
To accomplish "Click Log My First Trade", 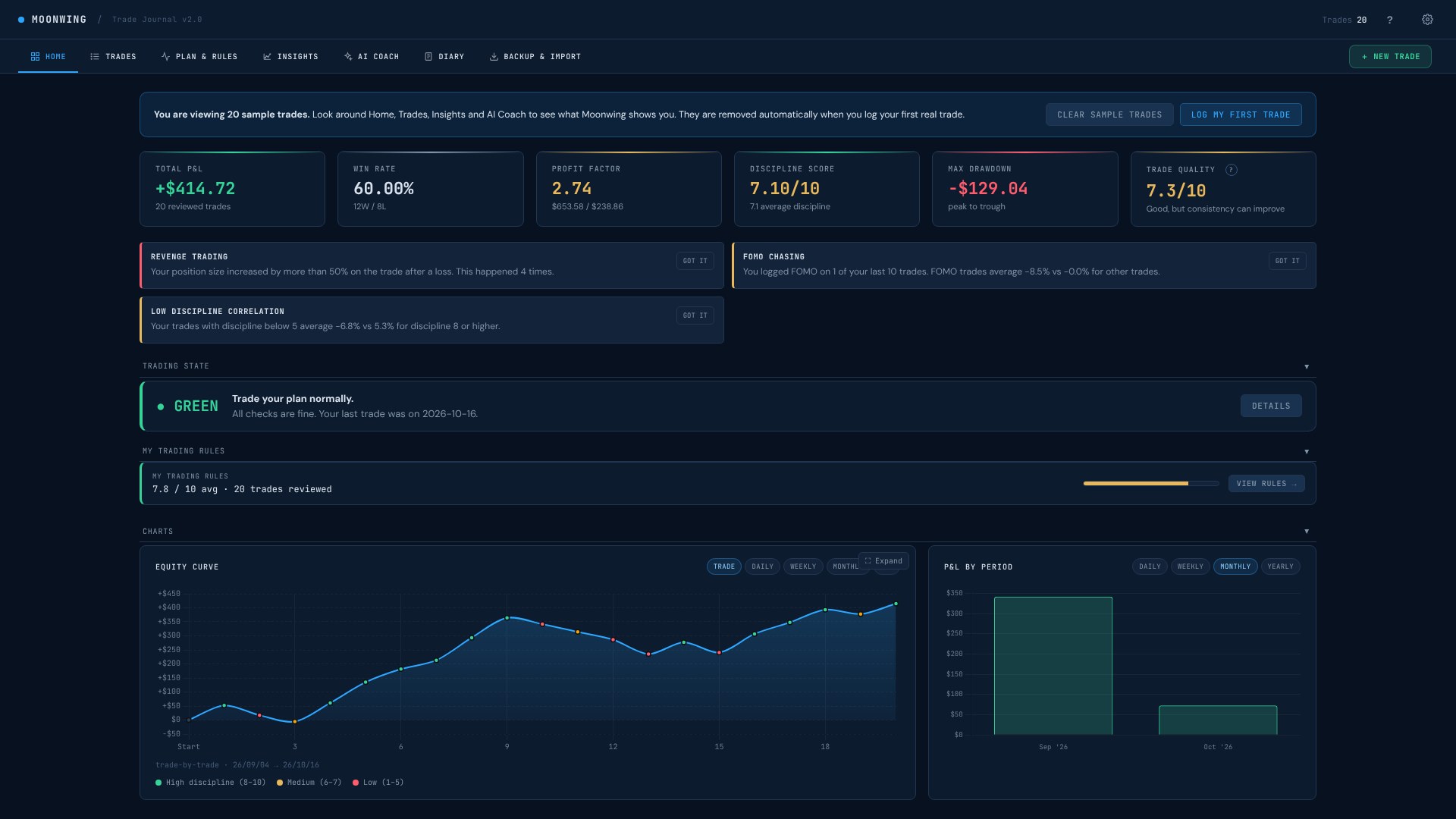I will click(x=1241, y=115).
